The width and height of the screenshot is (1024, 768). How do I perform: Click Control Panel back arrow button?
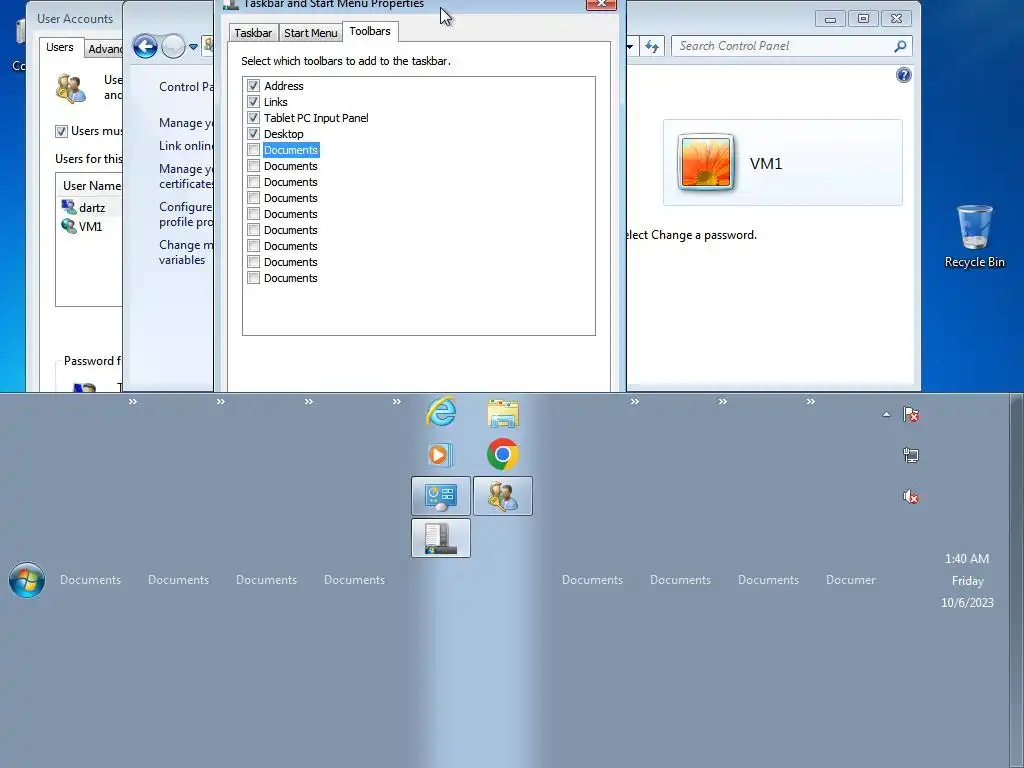coord(145,46)
